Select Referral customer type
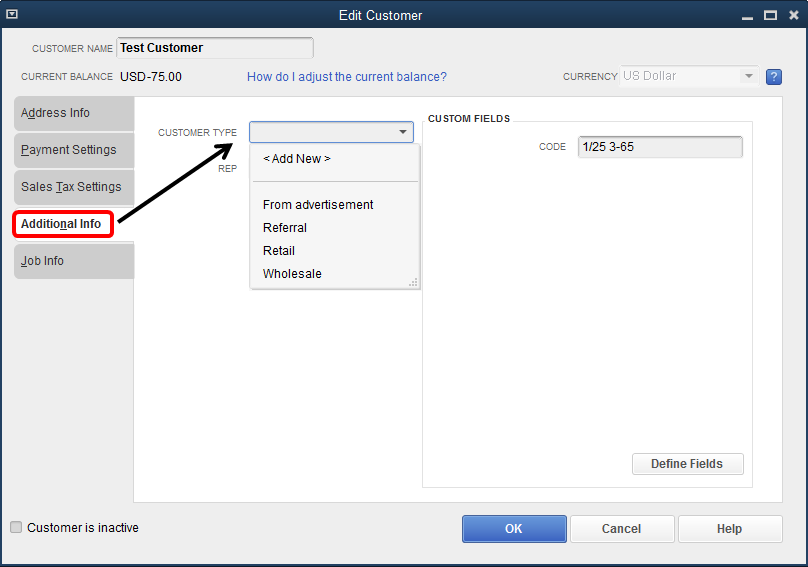808x567 pixels. pos(284,228)
